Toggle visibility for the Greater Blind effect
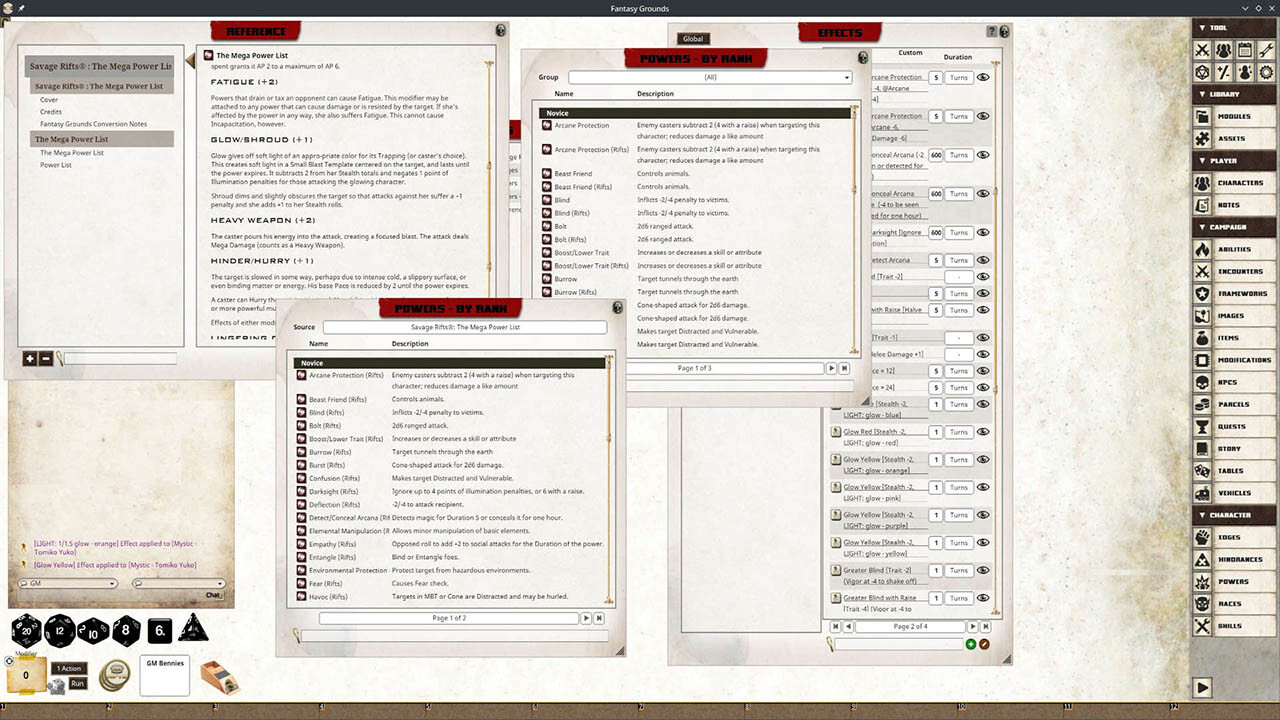This screenshot has width=1280, height=720. click(x=983, y=570)
